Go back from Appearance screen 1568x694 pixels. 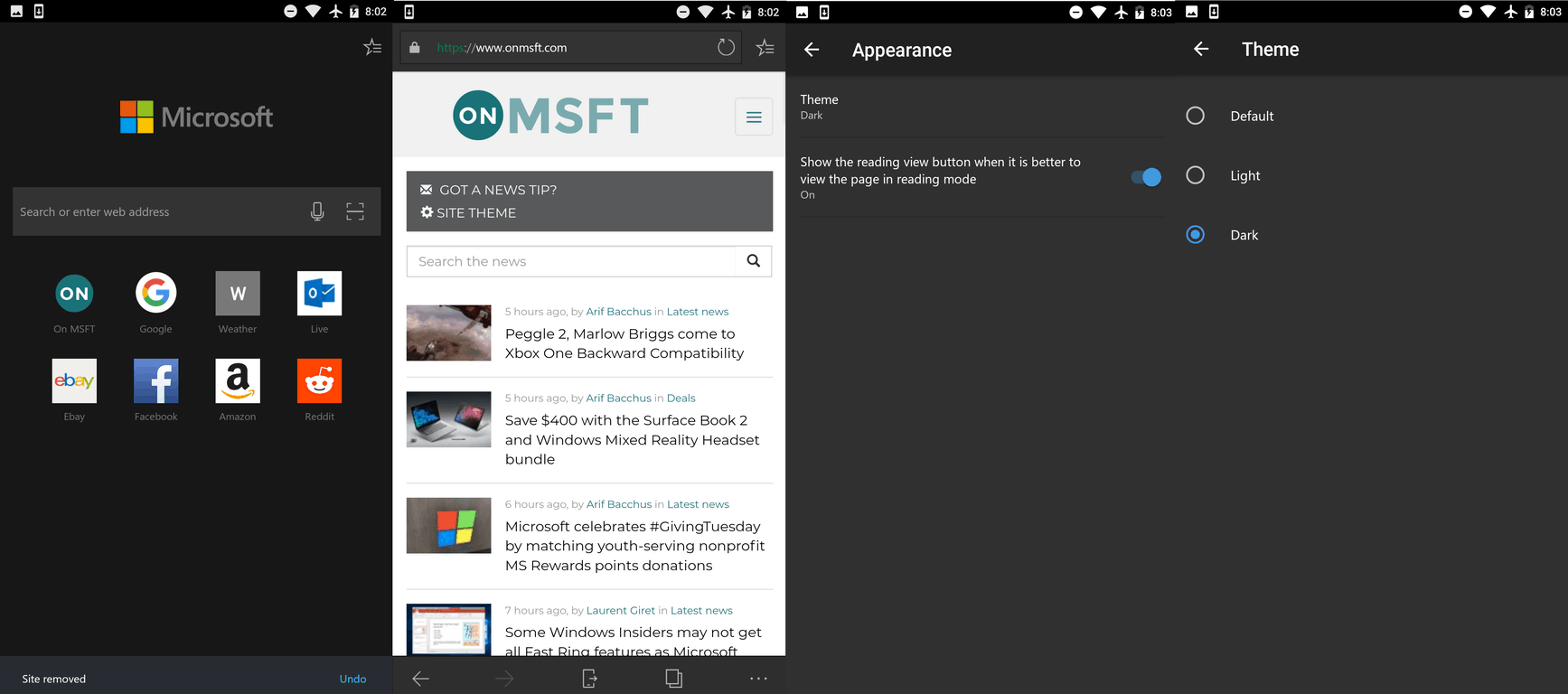tap(812, 50)
